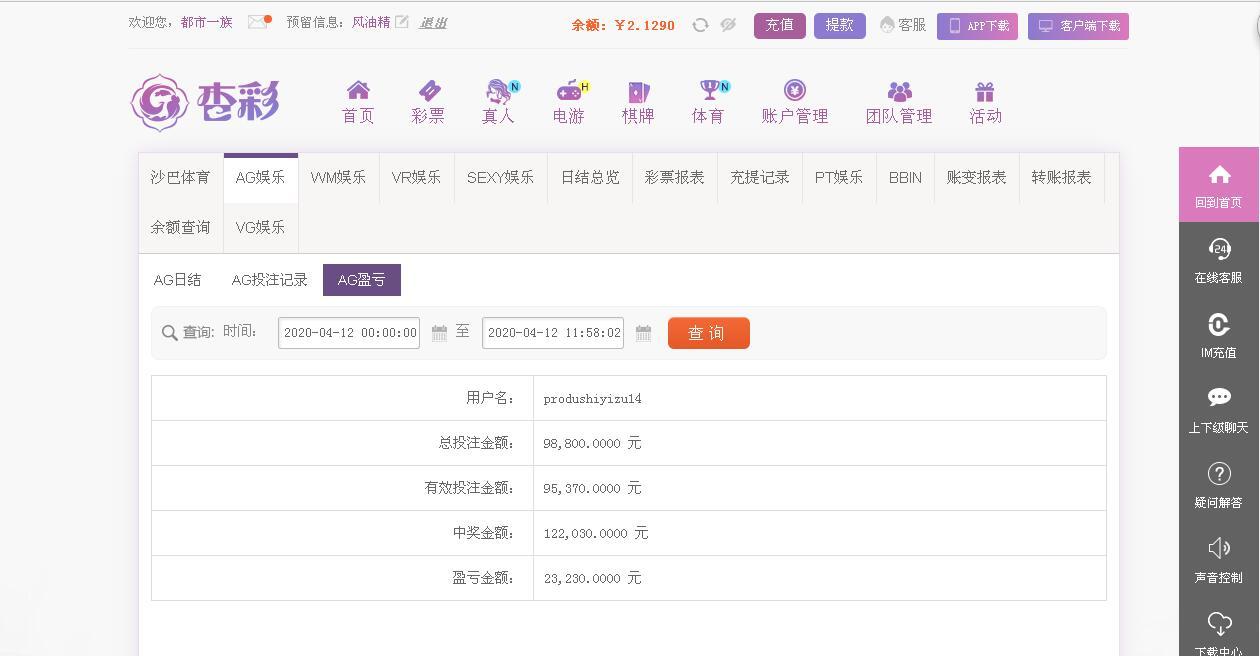The height and width of the screenshot is (656, 1260).
Task: Click the 提款 withdraw button
Action: pyautogui.click(x=840, y=25)
